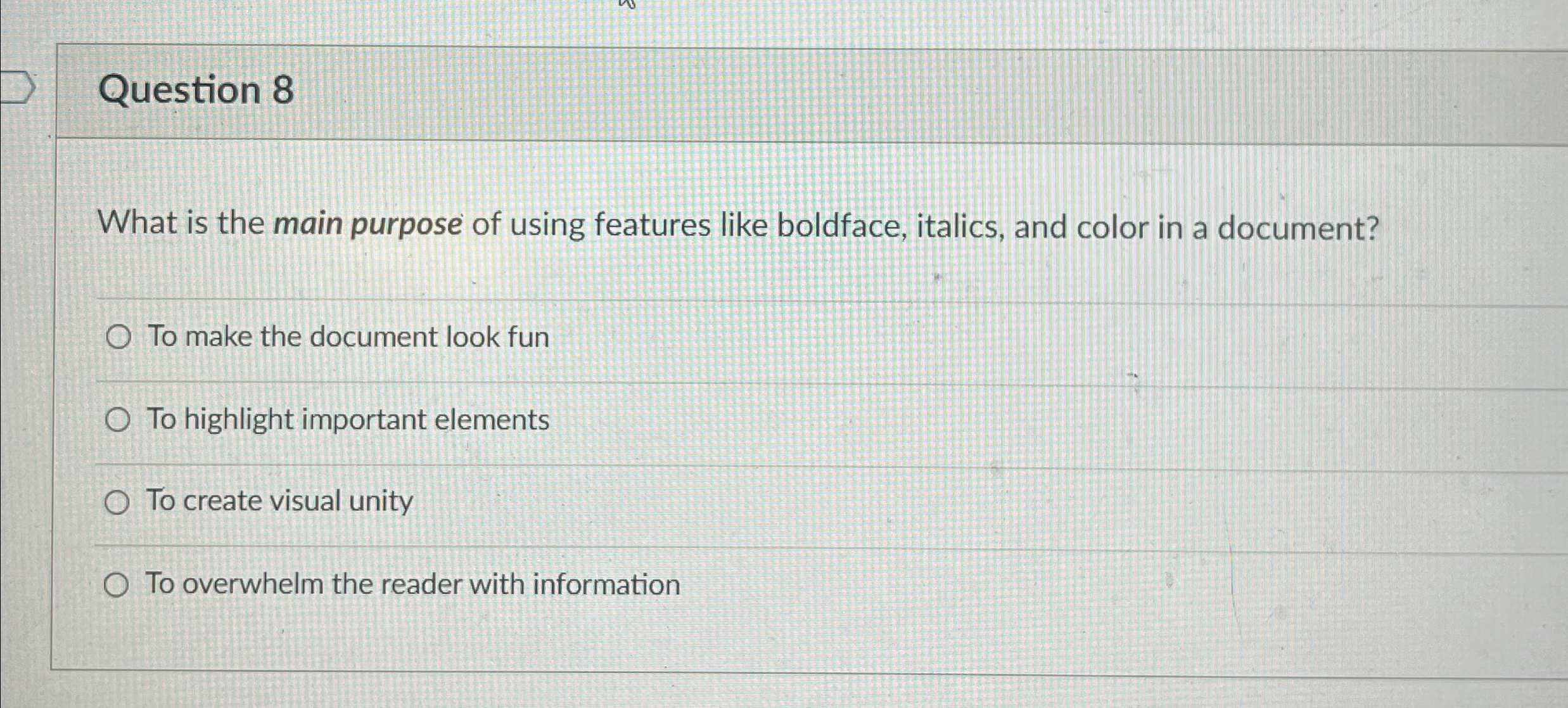Select the answer 'To make the document look fun'
This screenshot has width=1568, height=708.
pos(348,337)
